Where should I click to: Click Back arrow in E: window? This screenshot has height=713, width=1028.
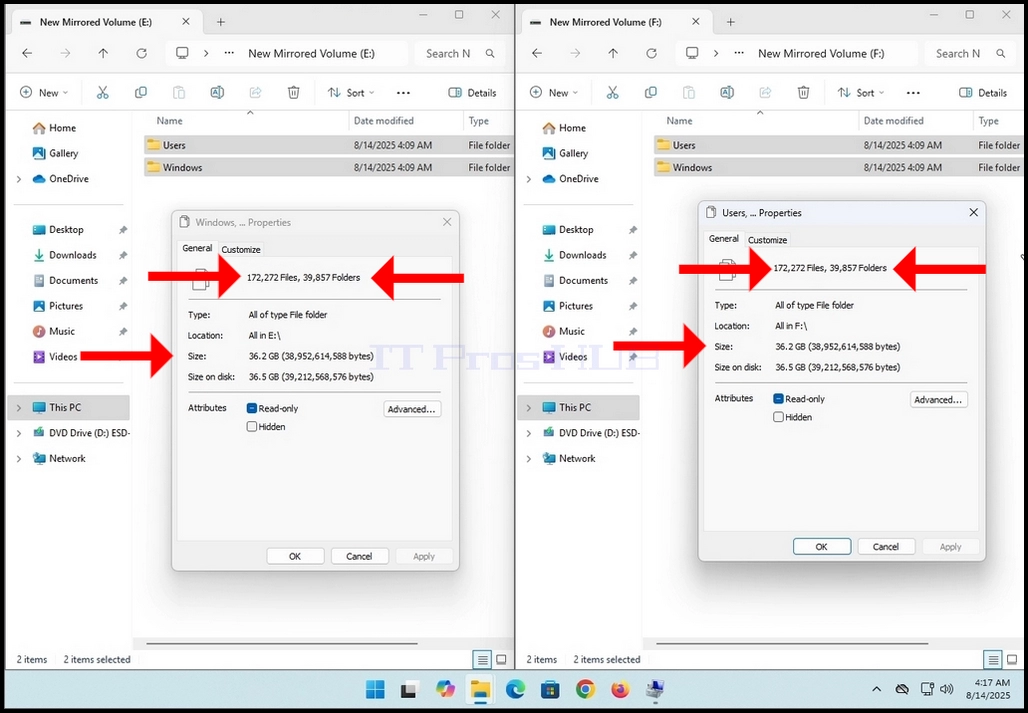[x=27, y=54]
